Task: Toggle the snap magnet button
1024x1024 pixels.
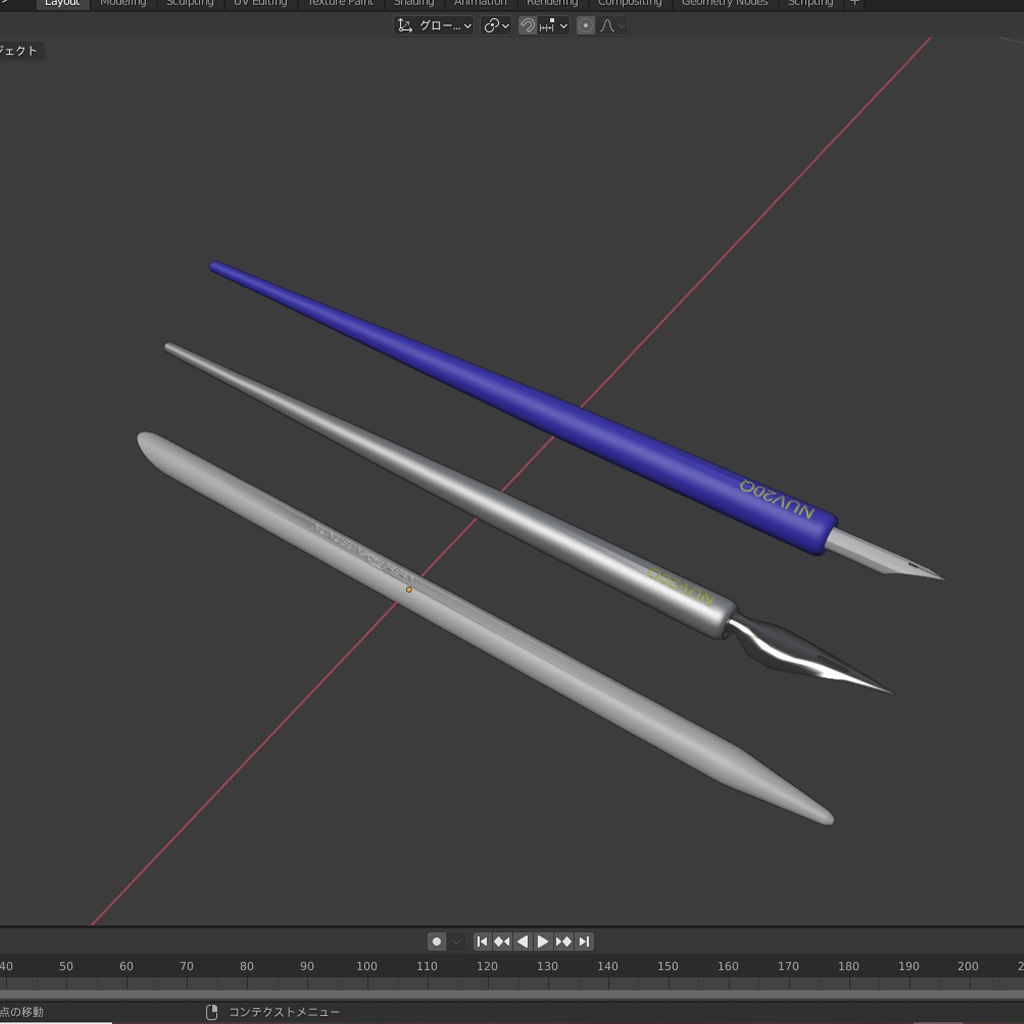Action: 527,25
